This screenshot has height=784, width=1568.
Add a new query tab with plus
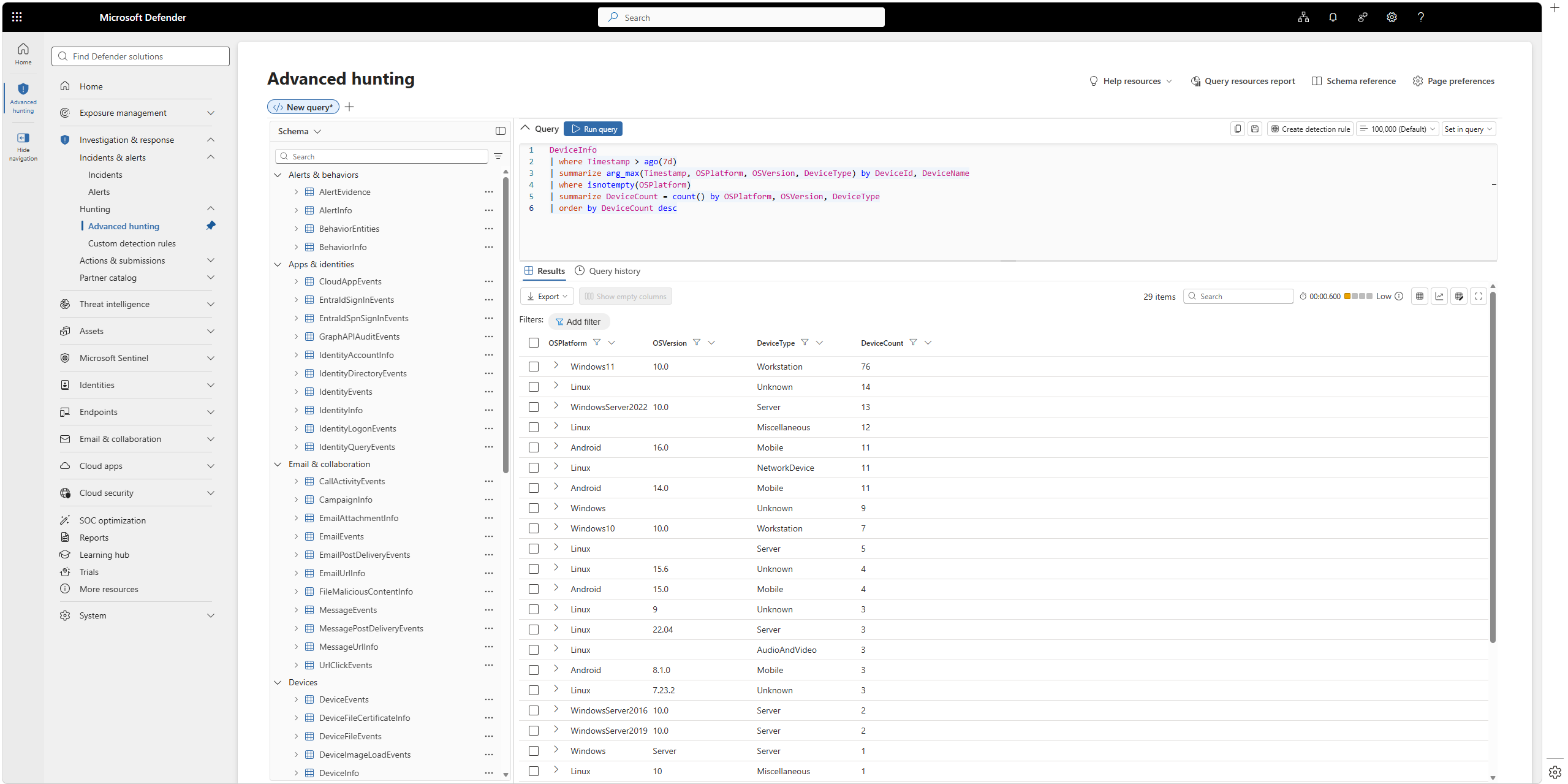(x=349, y=107)
